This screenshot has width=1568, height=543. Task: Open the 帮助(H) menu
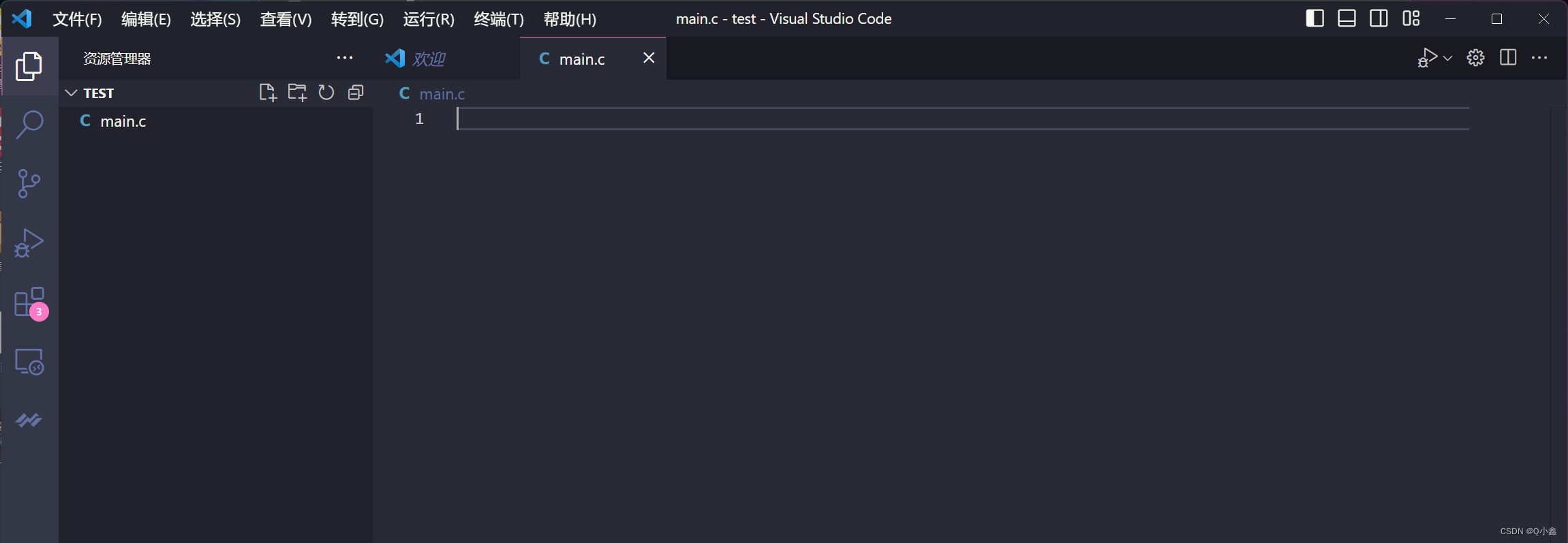[x=570, y=19]
